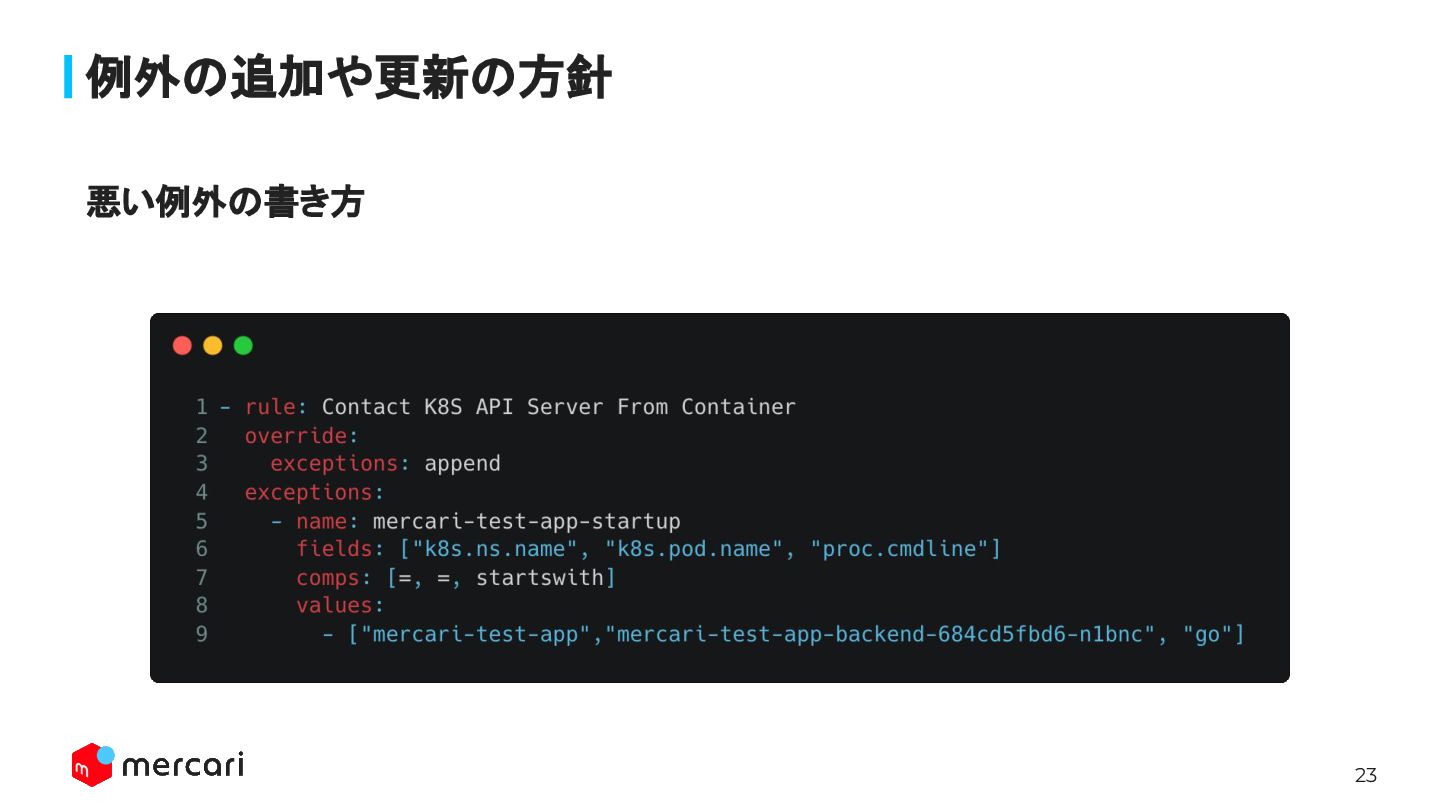Click the startswith comparator on line 7
The width and height of the screenshot is (1440, 810).
540,578
